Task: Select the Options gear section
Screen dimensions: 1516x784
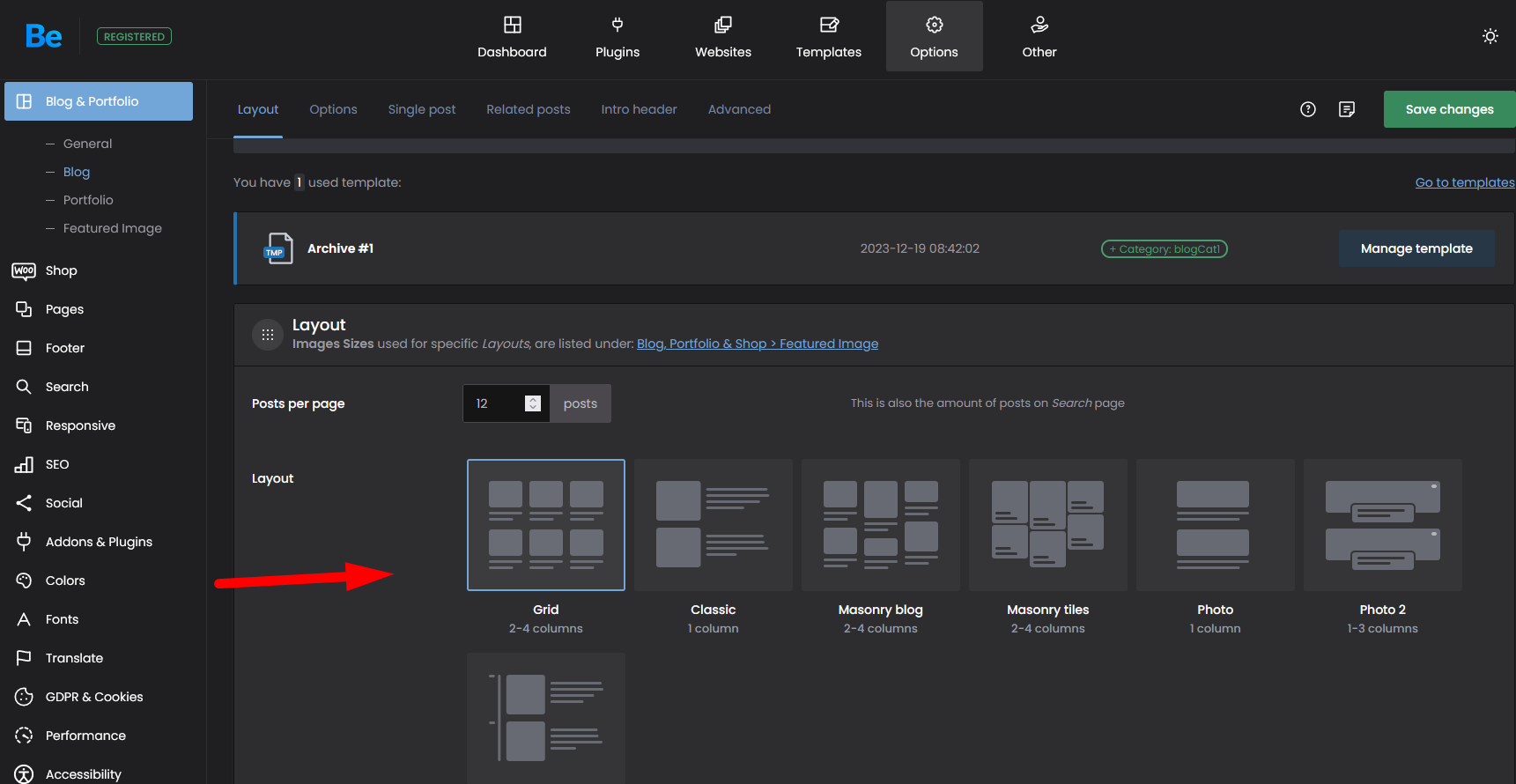Action: [x=935, y=37]
